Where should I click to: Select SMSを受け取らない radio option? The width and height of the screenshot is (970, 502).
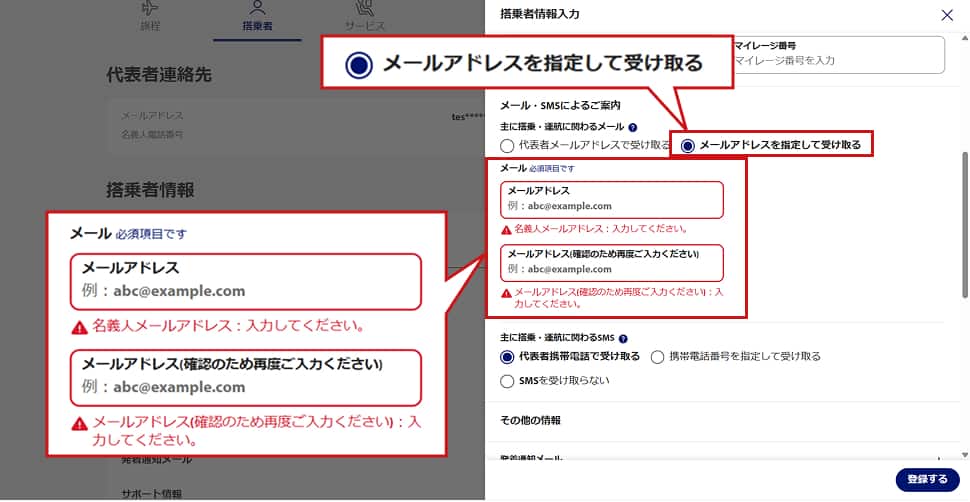click(x=507, y=381)
